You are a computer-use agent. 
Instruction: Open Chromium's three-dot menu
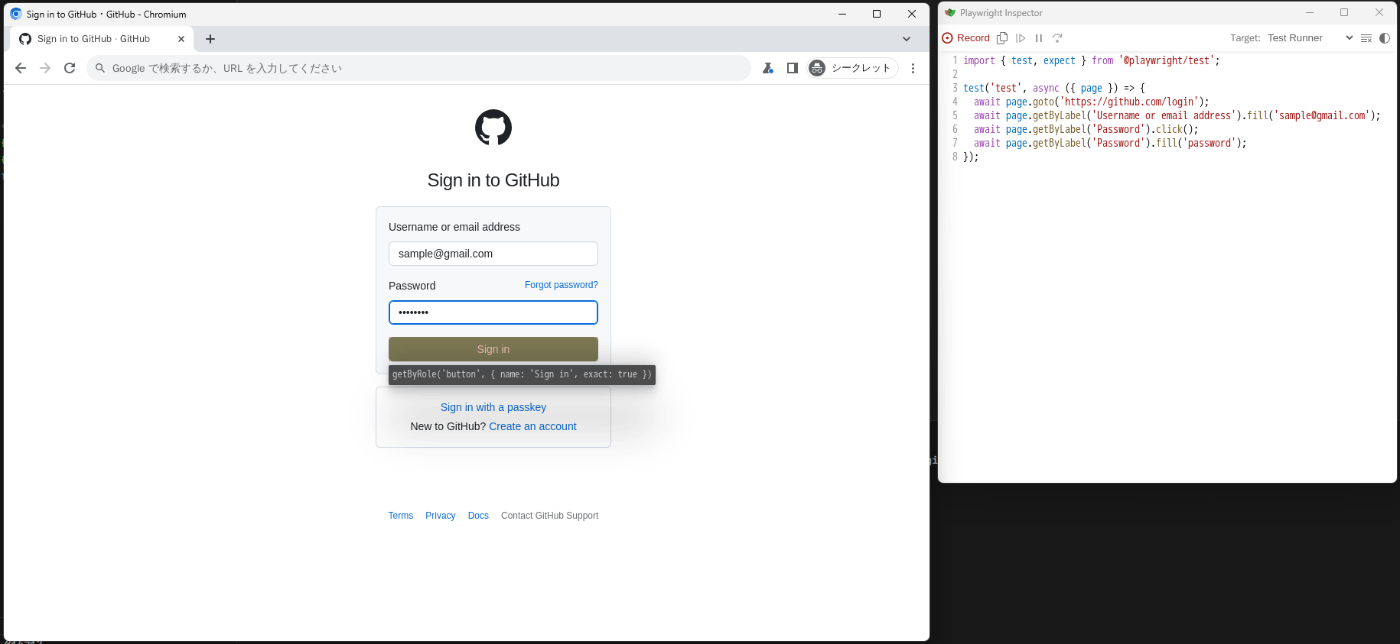[x=912, y=68]
